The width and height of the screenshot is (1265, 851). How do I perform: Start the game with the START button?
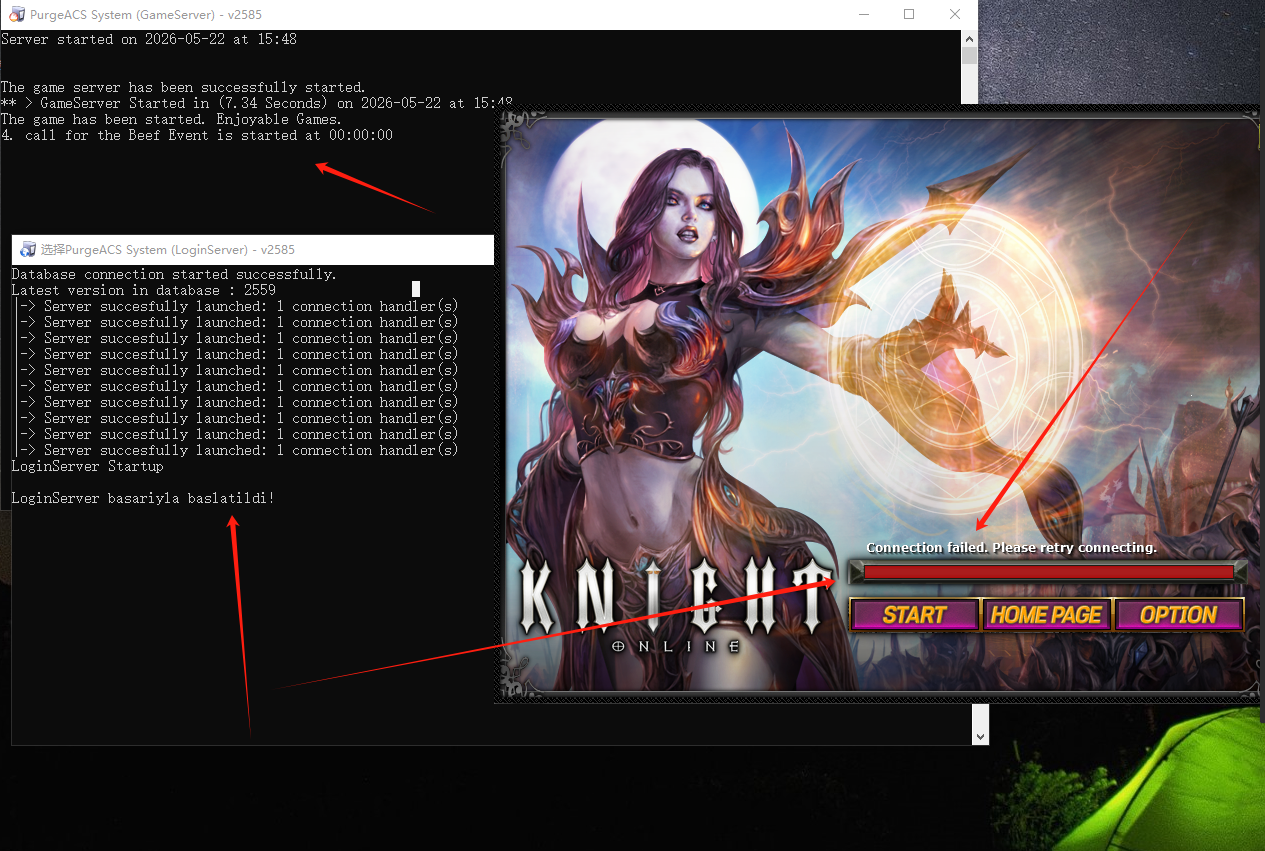(x=914, y=615)
